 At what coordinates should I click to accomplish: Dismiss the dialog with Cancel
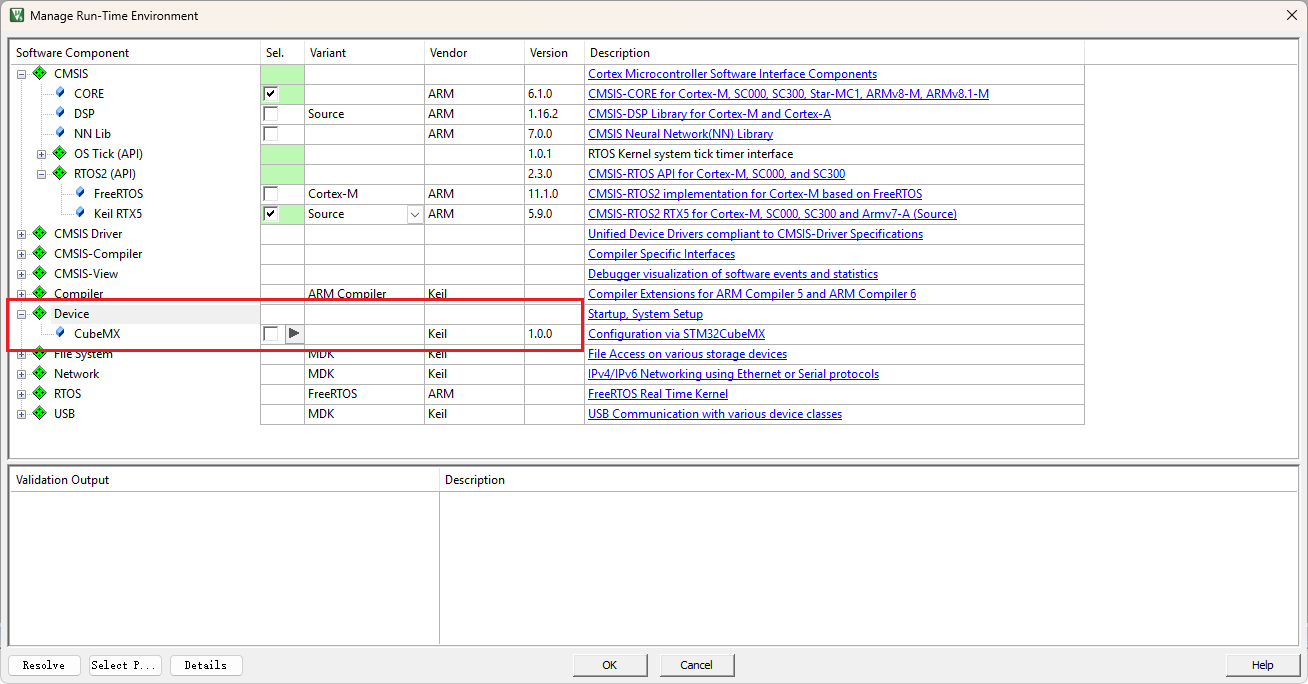697,665
